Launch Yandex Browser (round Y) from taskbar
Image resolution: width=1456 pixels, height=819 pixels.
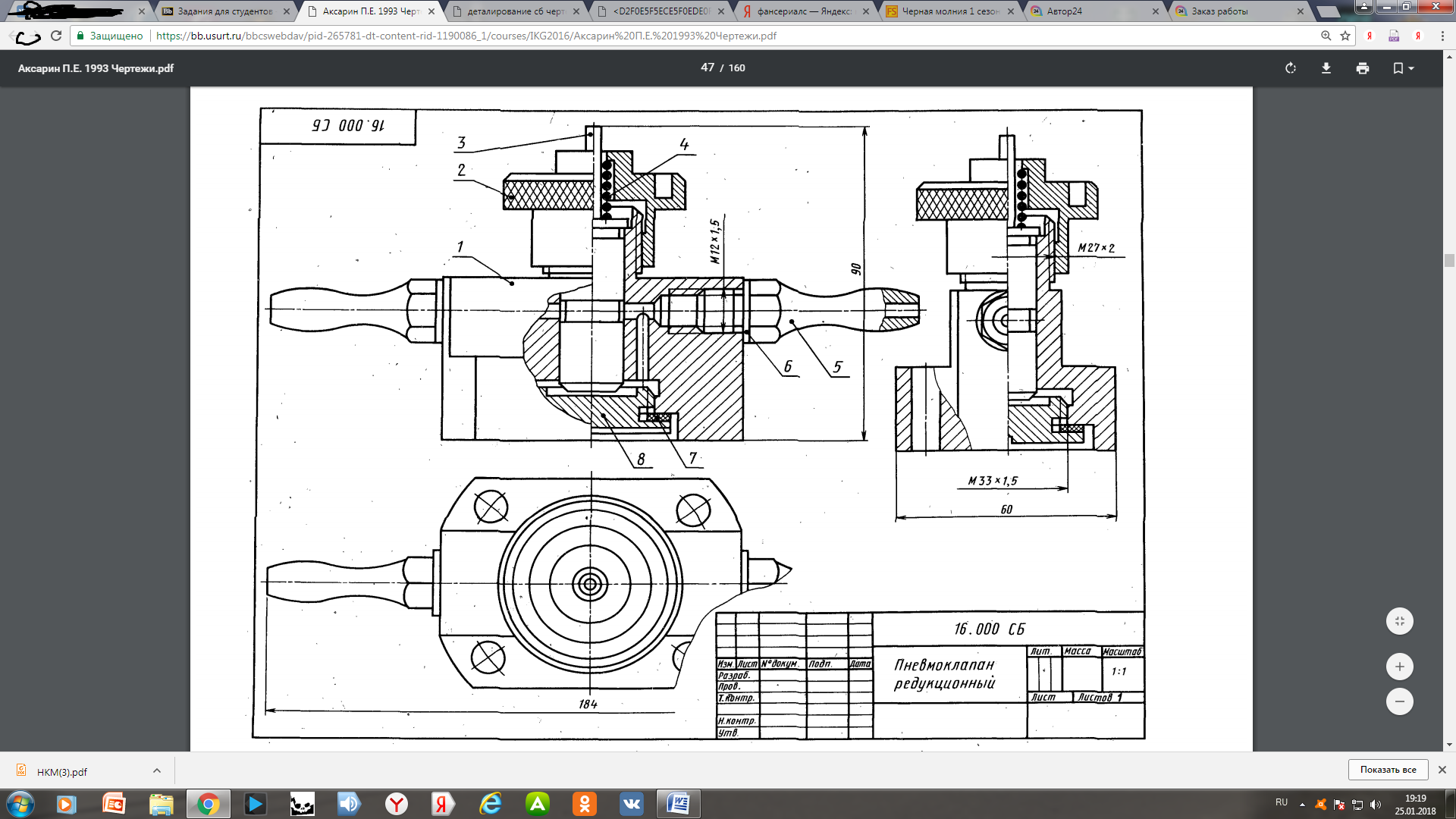click(396, 804)
